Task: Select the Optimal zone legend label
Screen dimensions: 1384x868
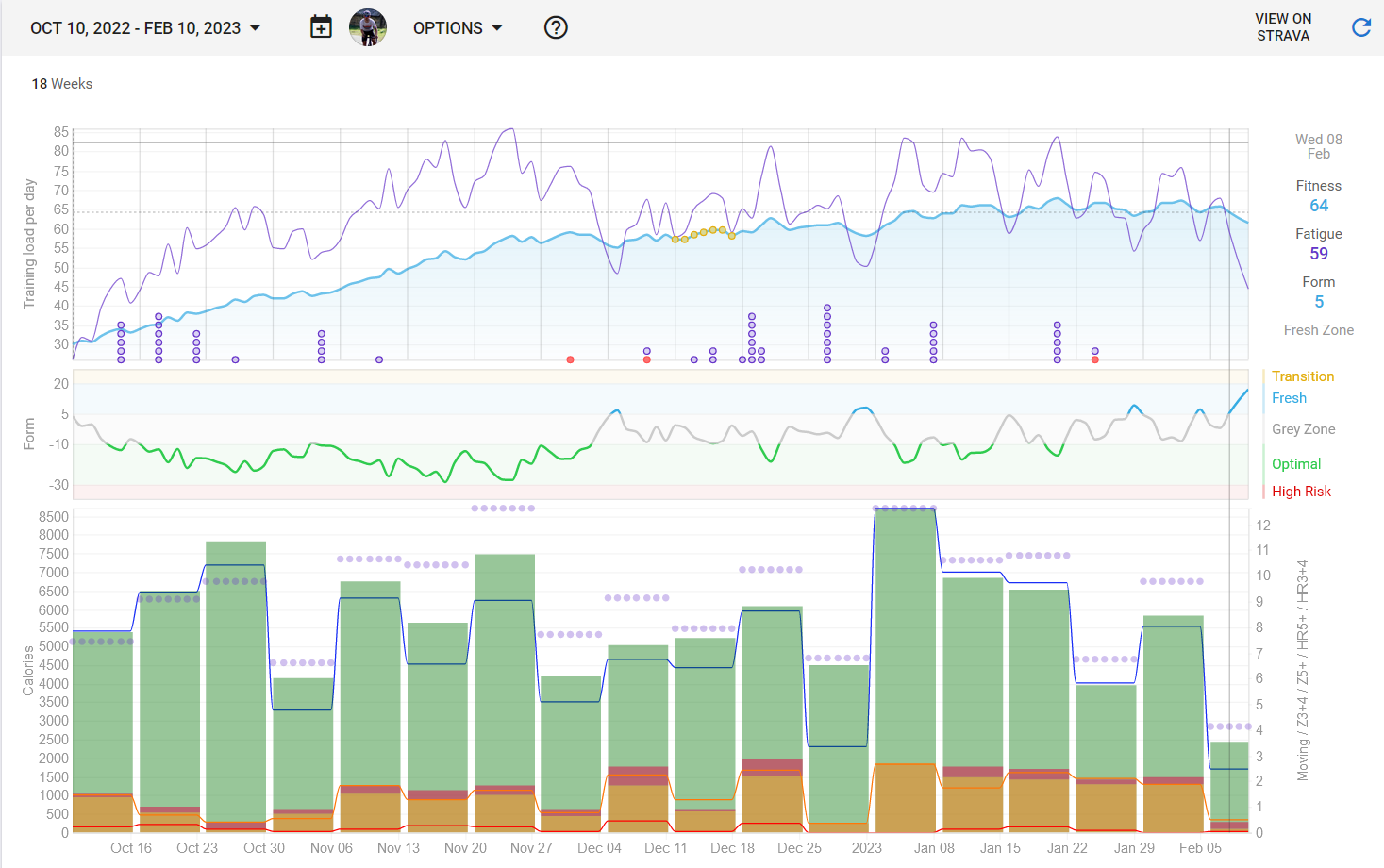Action: (x=1296, y=464)
